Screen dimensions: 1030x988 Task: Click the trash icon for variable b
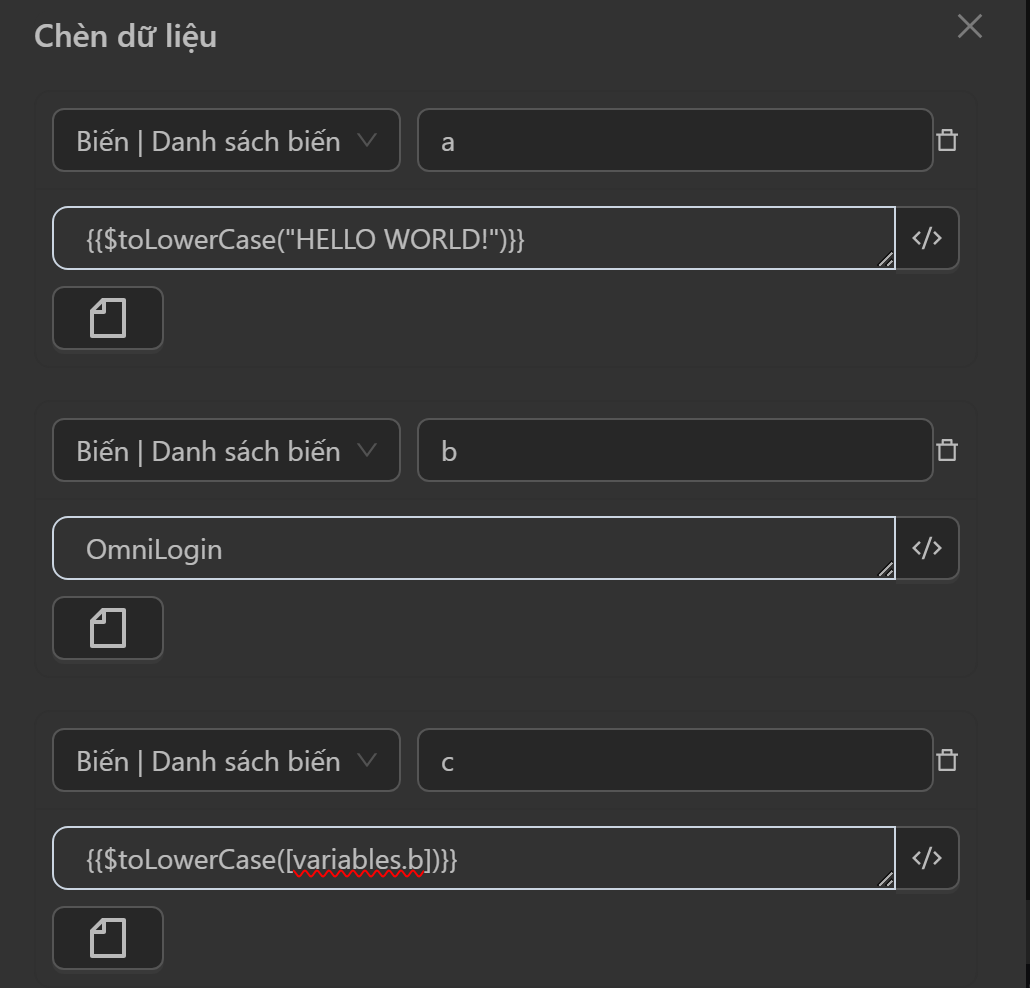(946, 450)
